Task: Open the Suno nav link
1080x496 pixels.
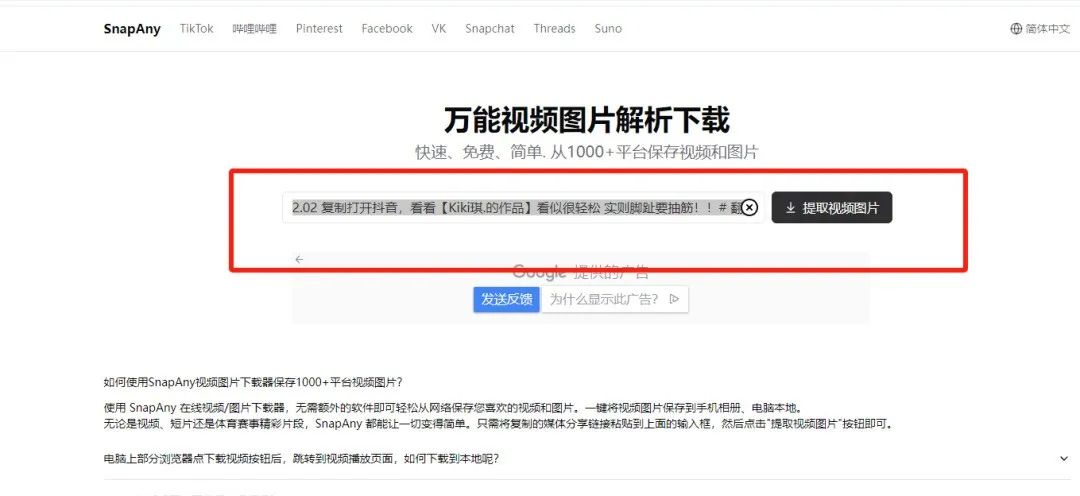Action: (608, 29)
